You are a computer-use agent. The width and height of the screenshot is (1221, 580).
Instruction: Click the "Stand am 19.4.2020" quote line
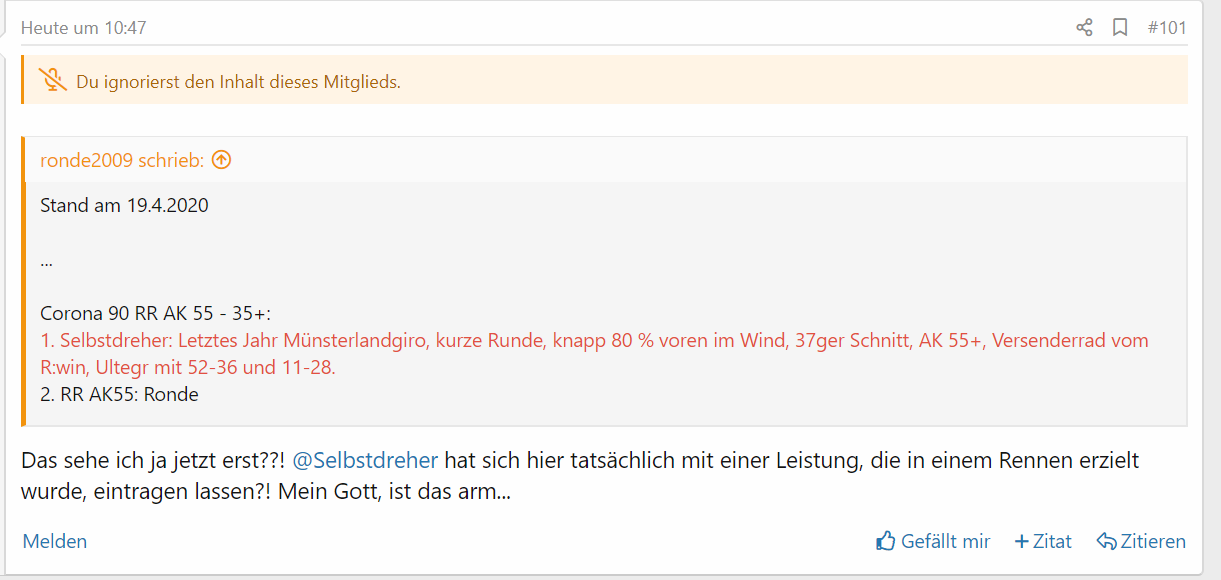124,206
